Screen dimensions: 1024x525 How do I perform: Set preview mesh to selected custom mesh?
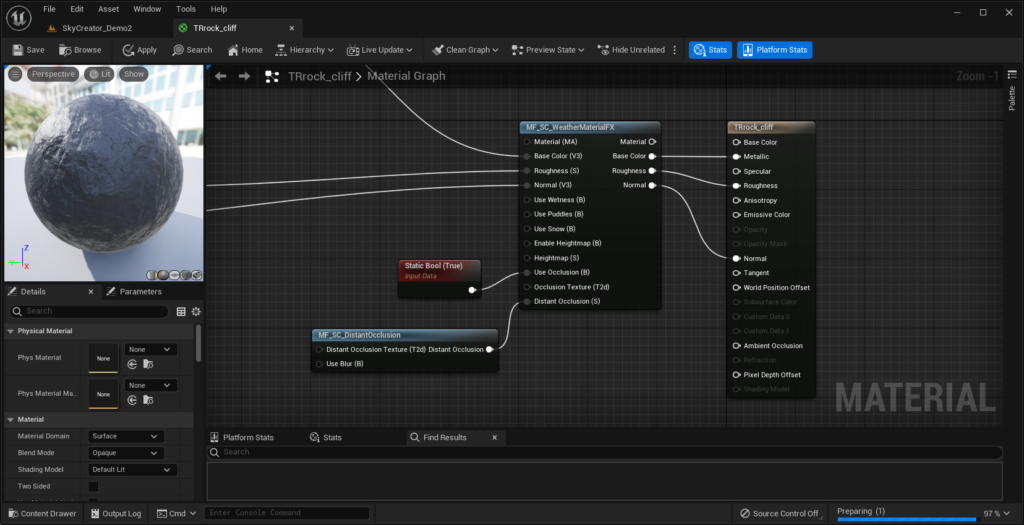[197, 275]
